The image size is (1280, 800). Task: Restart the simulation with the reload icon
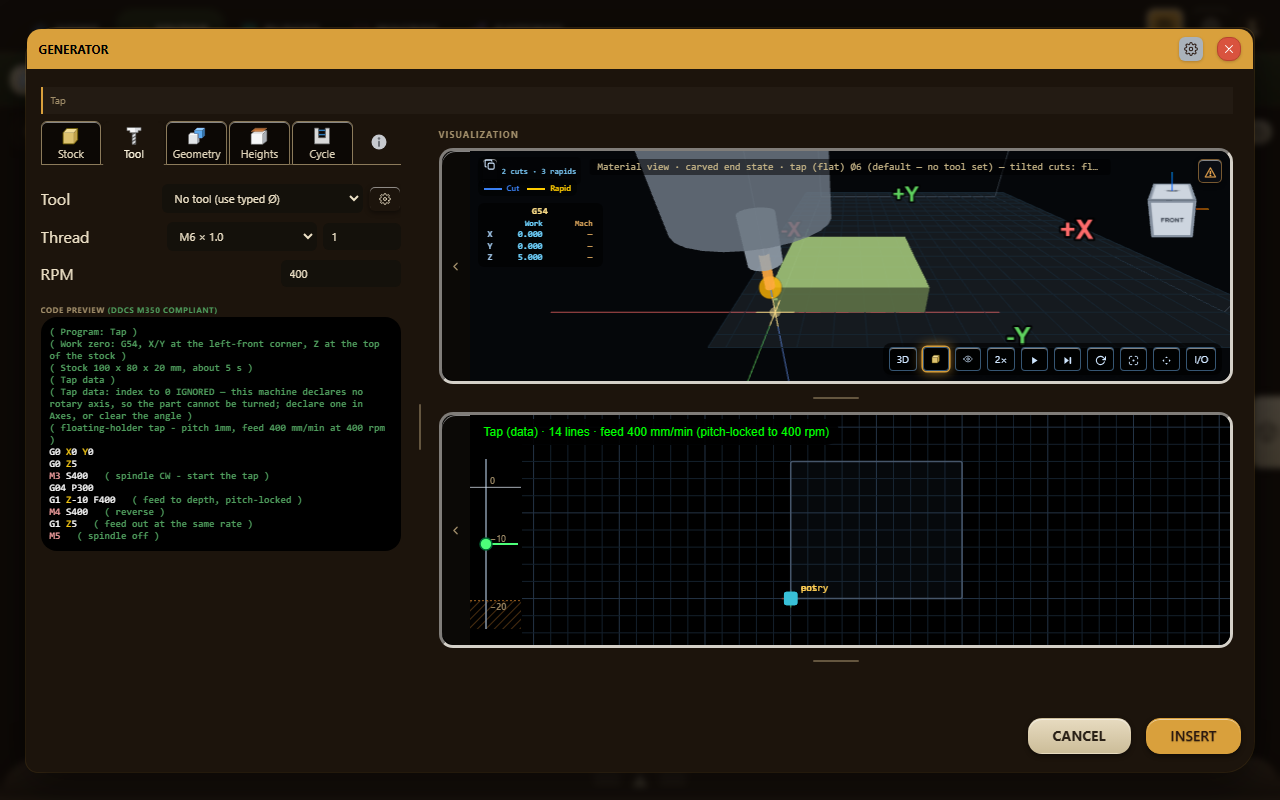[x=1100, y=359]
